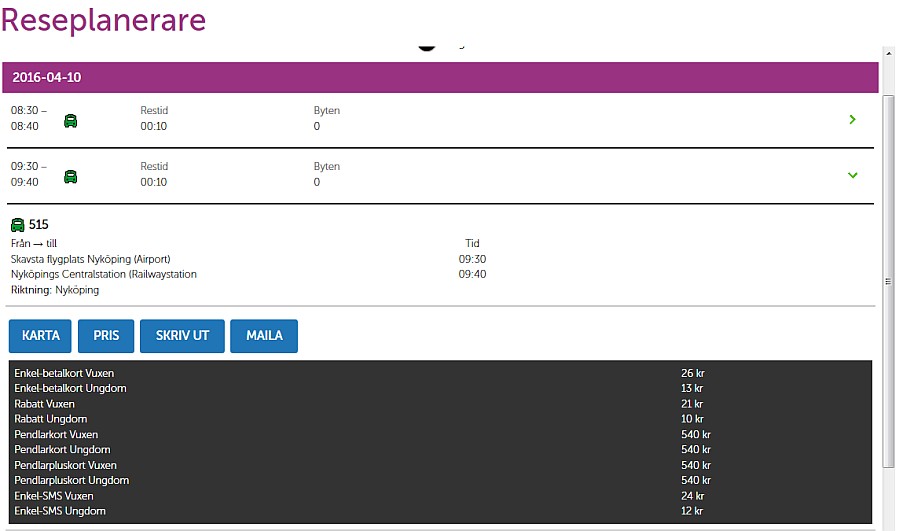Viewport: 900px width, 531px height.
Task: Select the 08:30 – 08:40 departure time
Action: coord(29,118)
